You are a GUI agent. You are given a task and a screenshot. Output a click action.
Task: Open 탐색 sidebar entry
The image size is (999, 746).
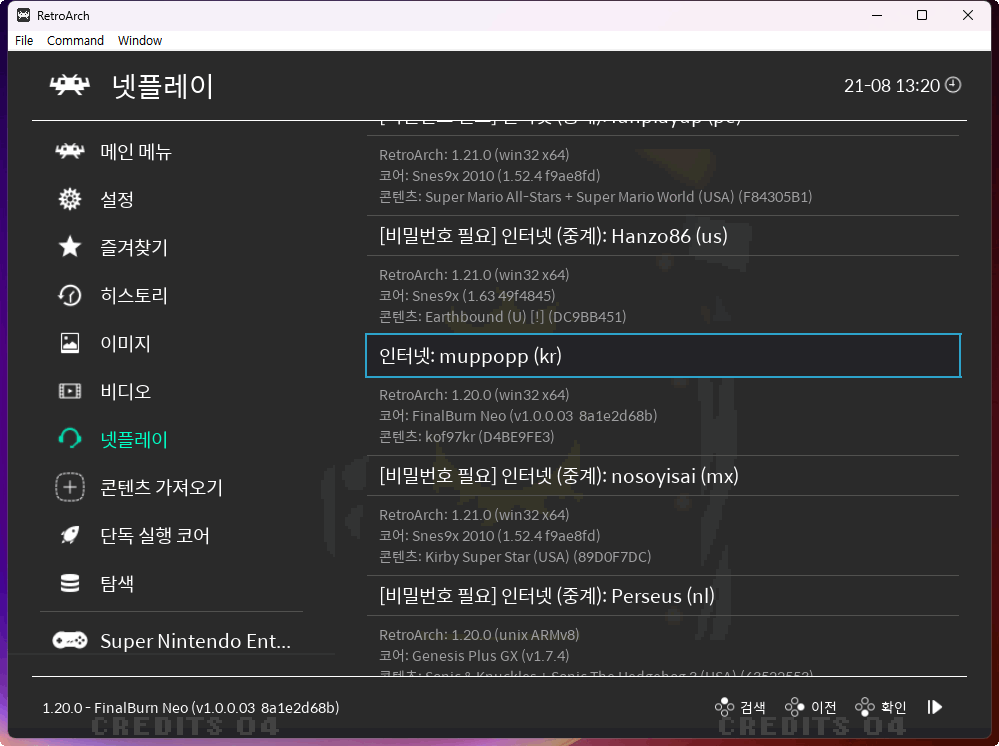117,583
